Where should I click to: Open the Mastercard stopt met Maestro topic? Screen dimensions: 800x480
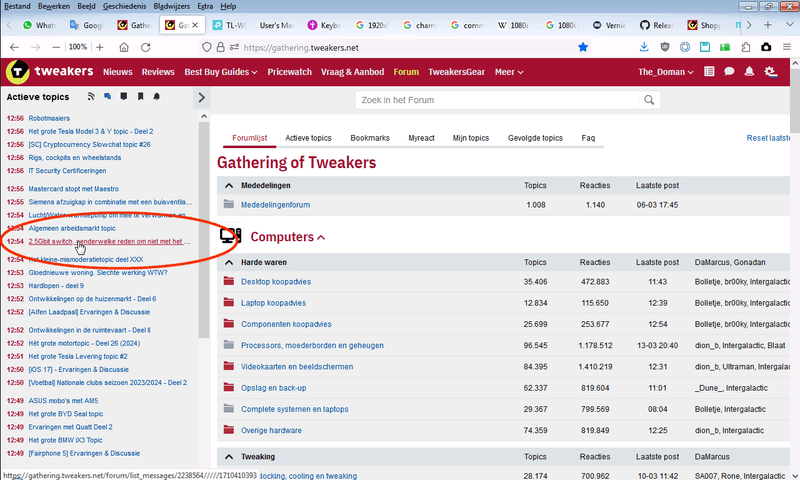(x=73, y=189)
